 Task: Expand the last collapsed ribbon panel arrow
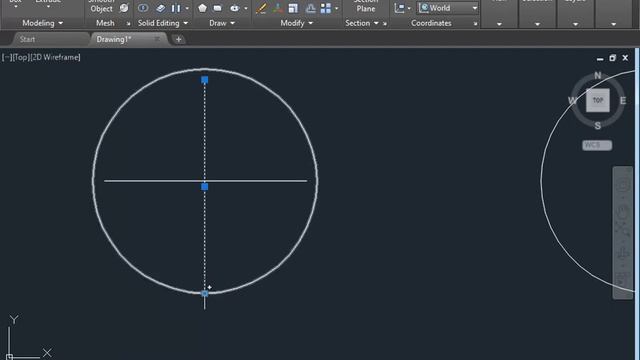613,24
